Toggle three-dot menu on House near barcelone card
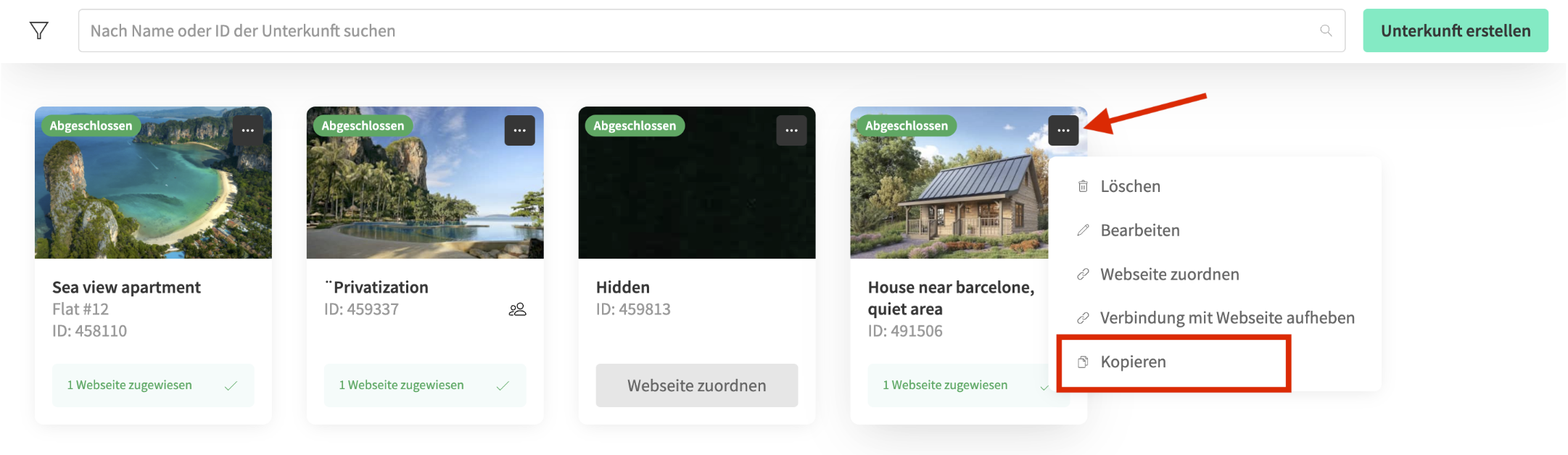The width and height of the screenshot is (1568, 455). (x=1064, y=130)
